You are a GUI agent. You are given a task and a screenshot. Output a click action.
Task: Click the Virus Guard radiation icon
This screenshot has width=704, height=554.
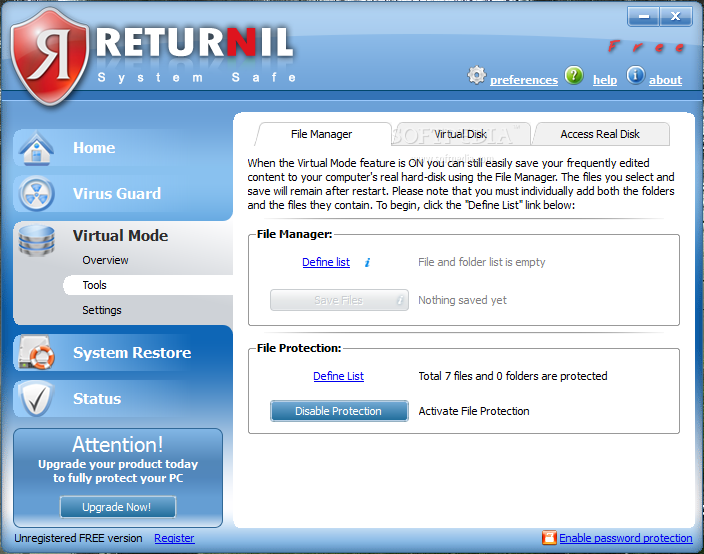36,194
